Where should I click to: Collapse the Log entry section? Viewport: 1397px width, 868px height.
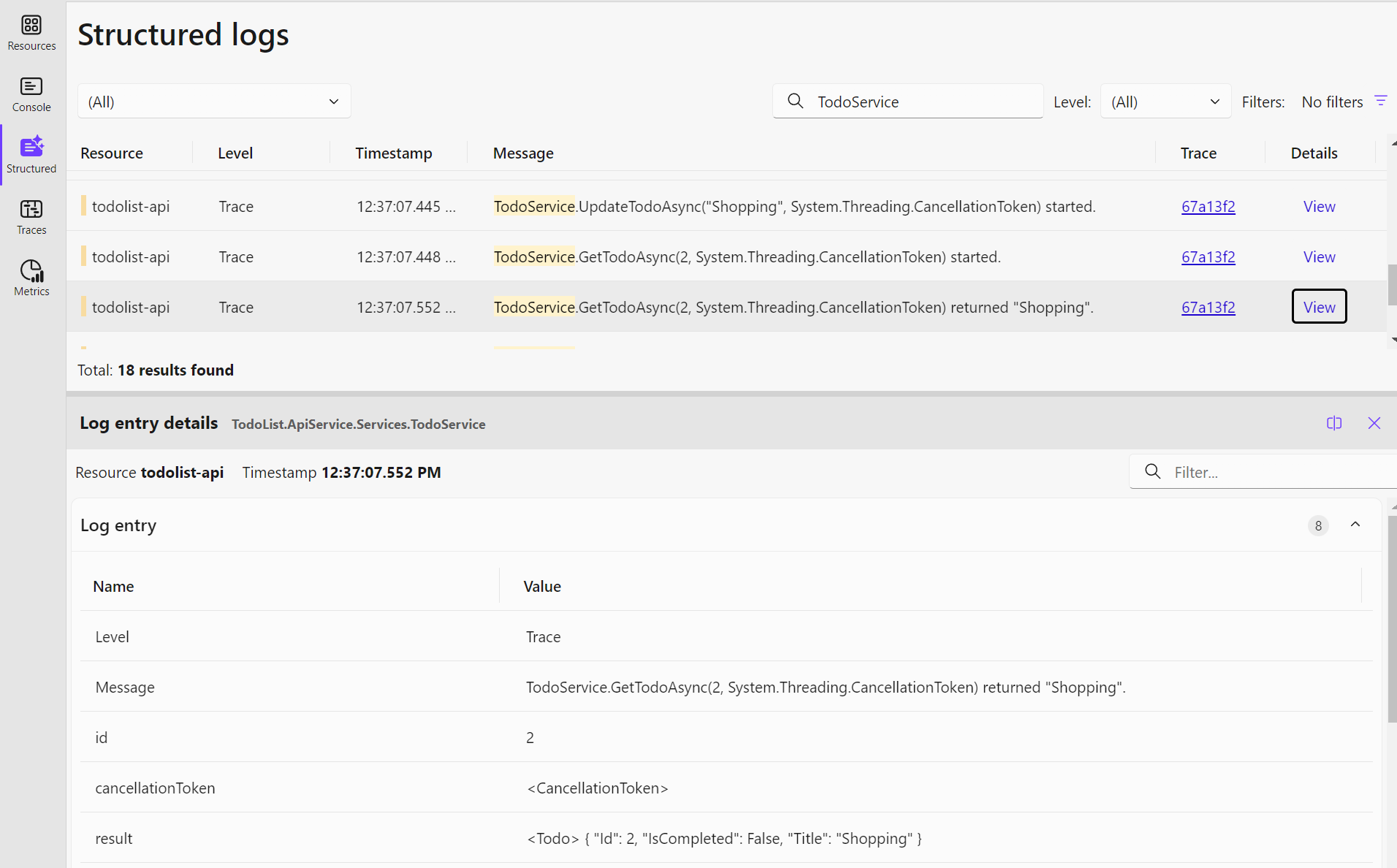(x=1355, y=525)
